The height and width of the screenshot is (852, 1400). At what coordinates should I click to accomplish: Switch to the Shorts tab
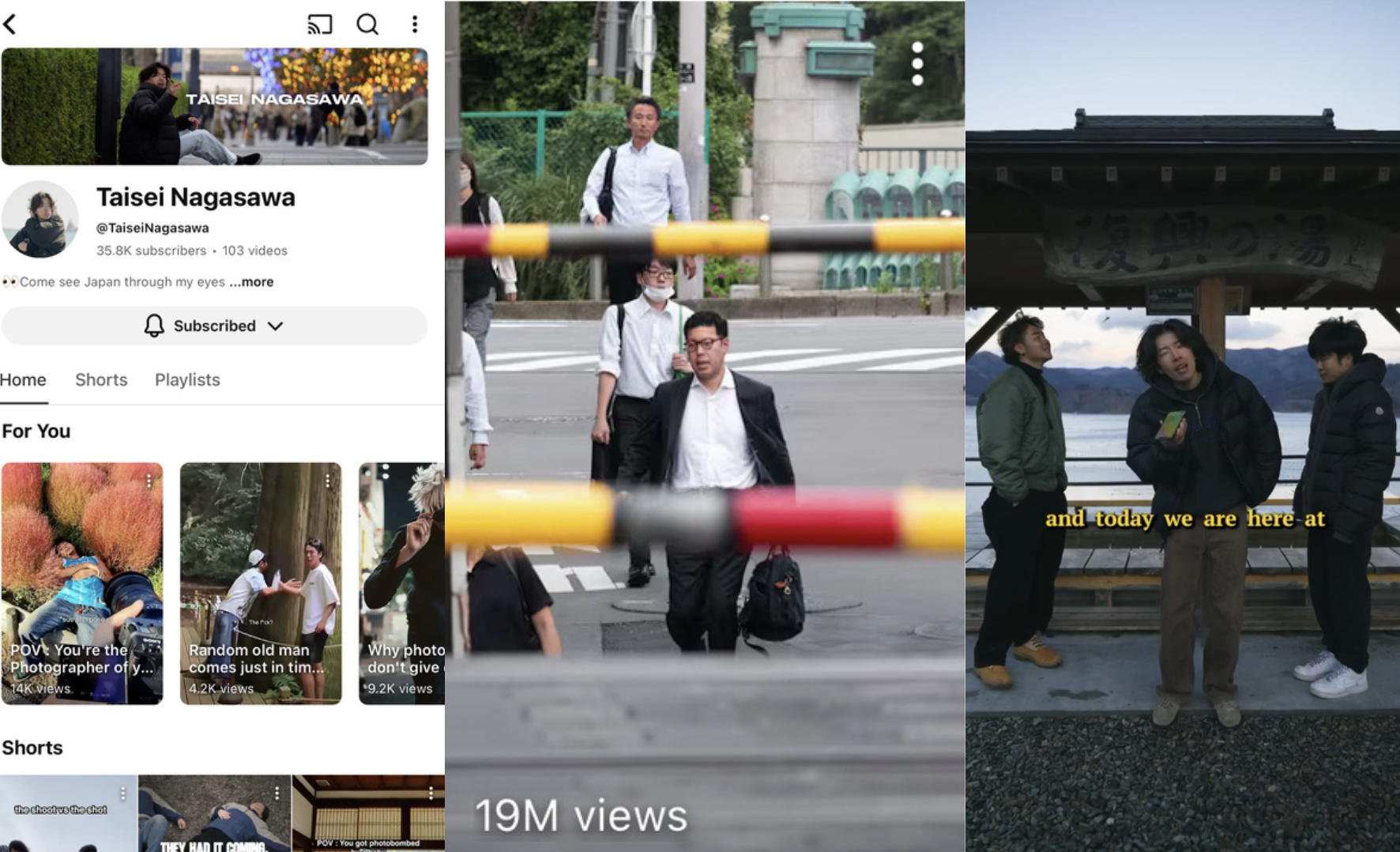pos(101,380)
